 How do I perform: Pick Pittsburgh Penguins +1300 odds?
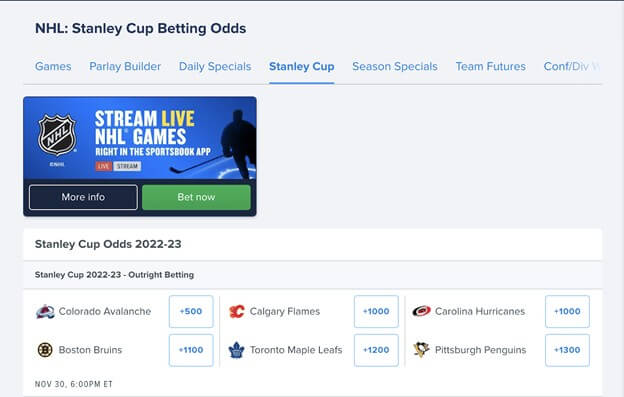(x=567, y=350)
